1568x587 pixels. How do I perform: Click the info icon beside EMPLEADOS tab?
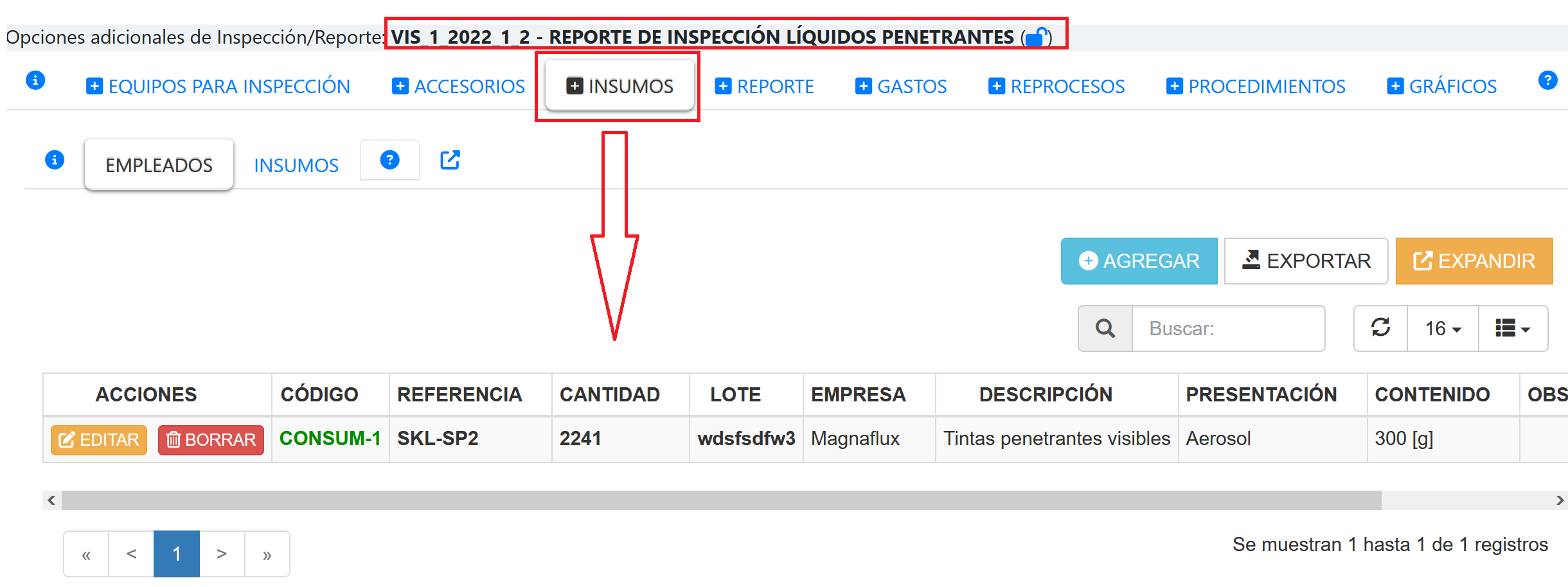pos(55,159)
